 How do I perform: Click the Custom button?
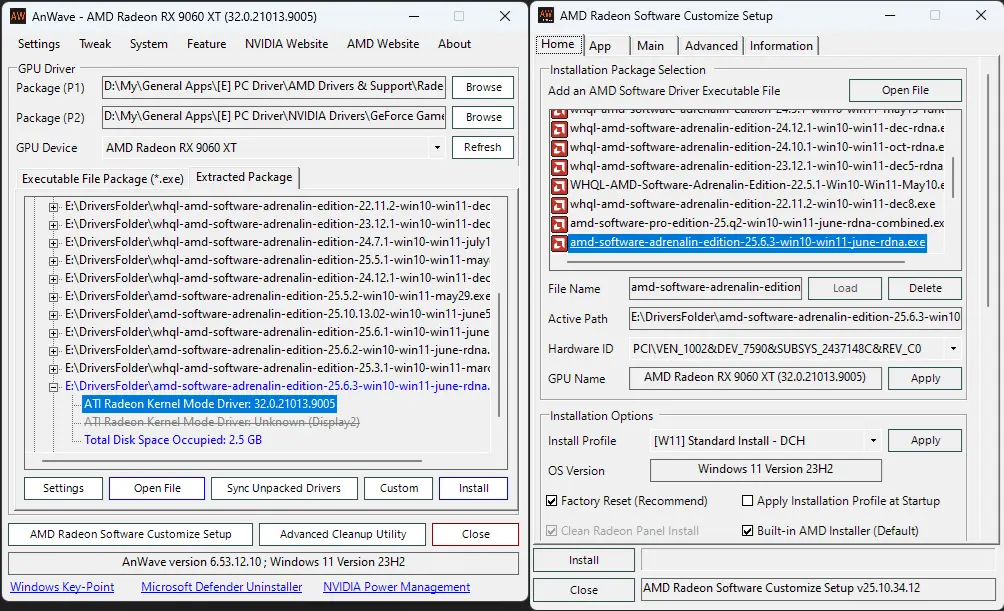coord(398,488)
